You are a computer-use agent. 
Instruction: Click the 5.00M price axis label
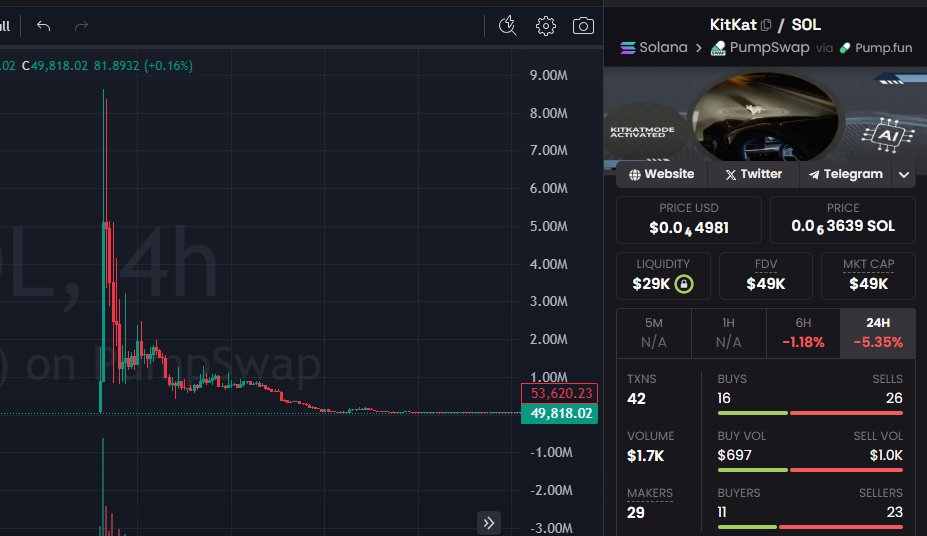[x=548, y=226]
